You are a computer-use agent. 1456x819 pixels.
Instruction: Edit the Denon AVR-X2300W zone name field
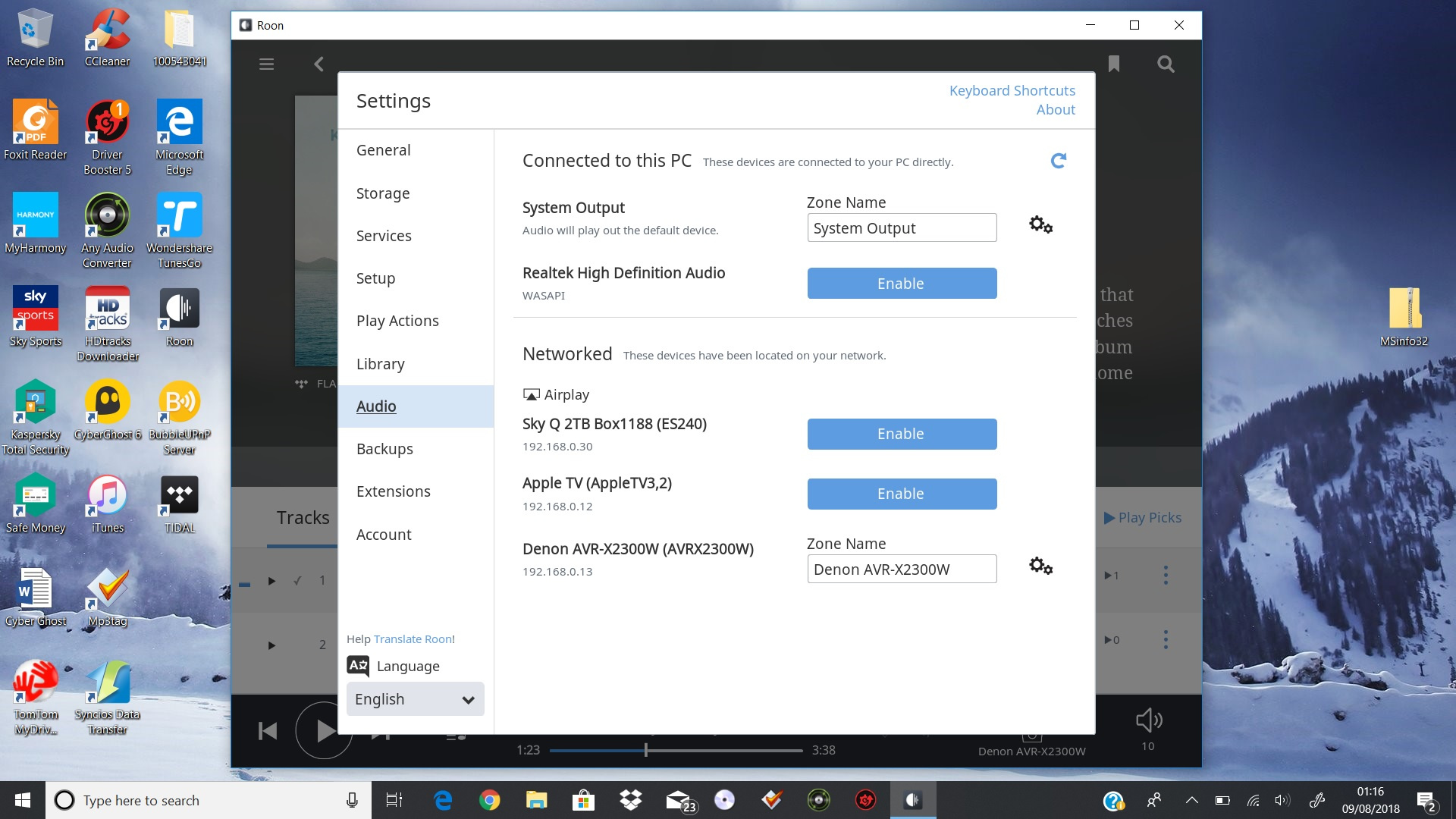click(902, 570)
